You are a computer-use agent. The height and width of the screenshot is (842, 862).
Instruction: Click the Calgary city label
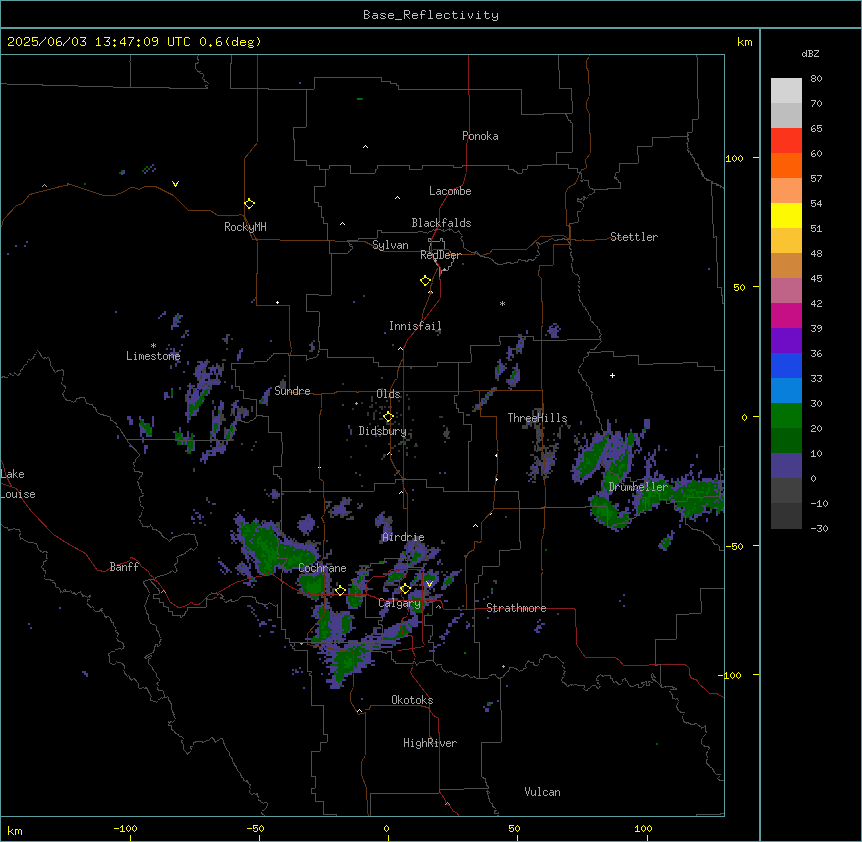[x=399, y=603]
